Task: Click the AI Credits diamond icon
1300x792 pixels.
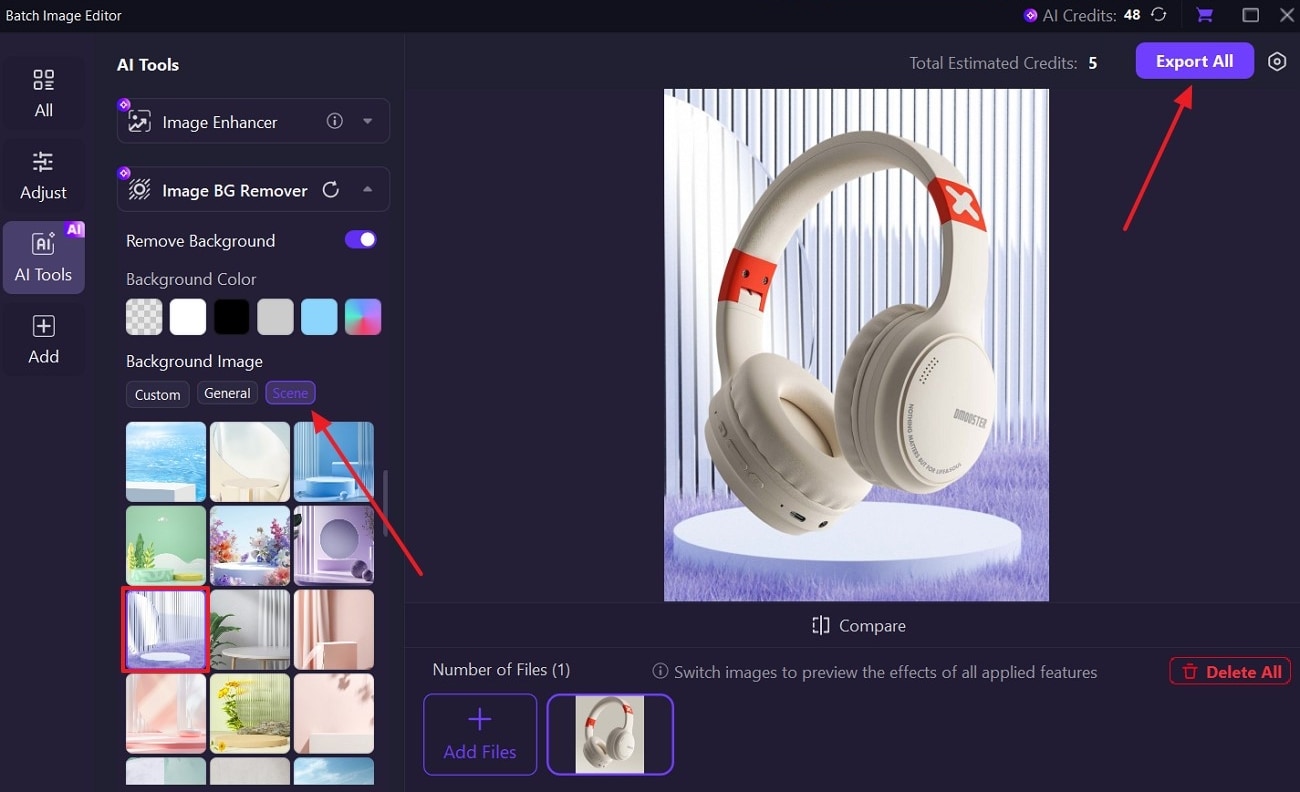Action: (1030, 15)
